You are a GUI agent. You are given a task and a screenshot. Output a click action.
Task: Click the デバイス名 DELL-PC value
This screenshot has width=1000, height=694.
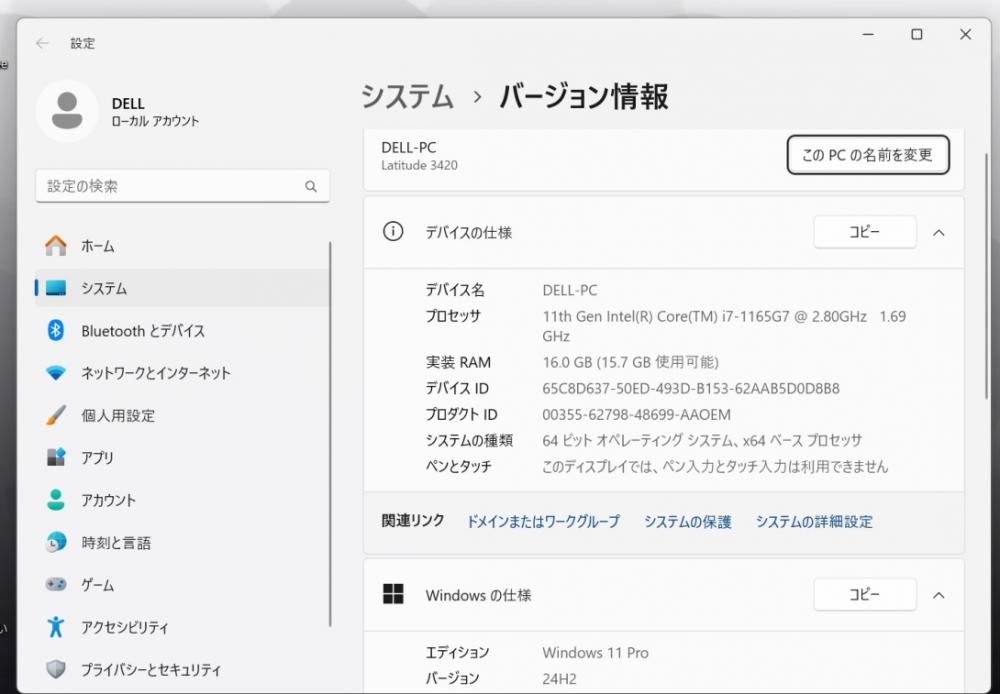(570, 290)
